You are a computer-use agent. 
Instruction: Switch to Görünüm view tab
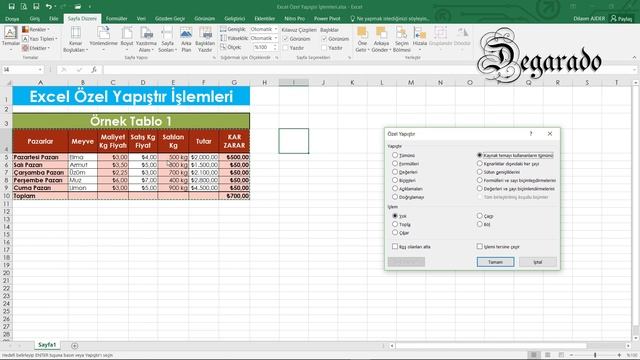click(x=204, y=18)
